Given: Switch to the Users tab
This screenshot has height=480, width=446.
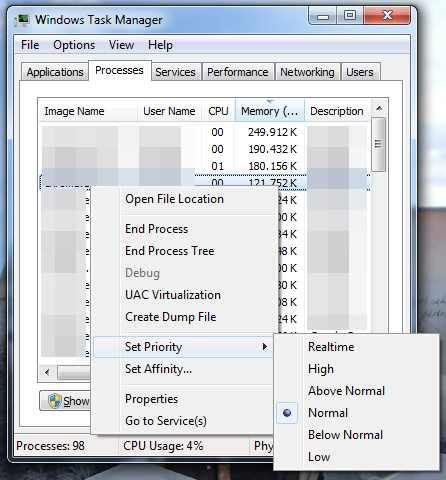Looking at the screenshot, I should (x=360, y=72).
